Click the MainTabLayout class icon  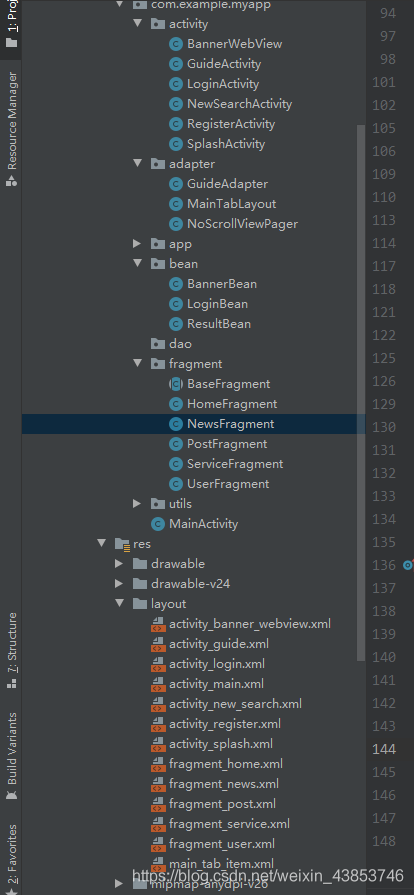176,204
